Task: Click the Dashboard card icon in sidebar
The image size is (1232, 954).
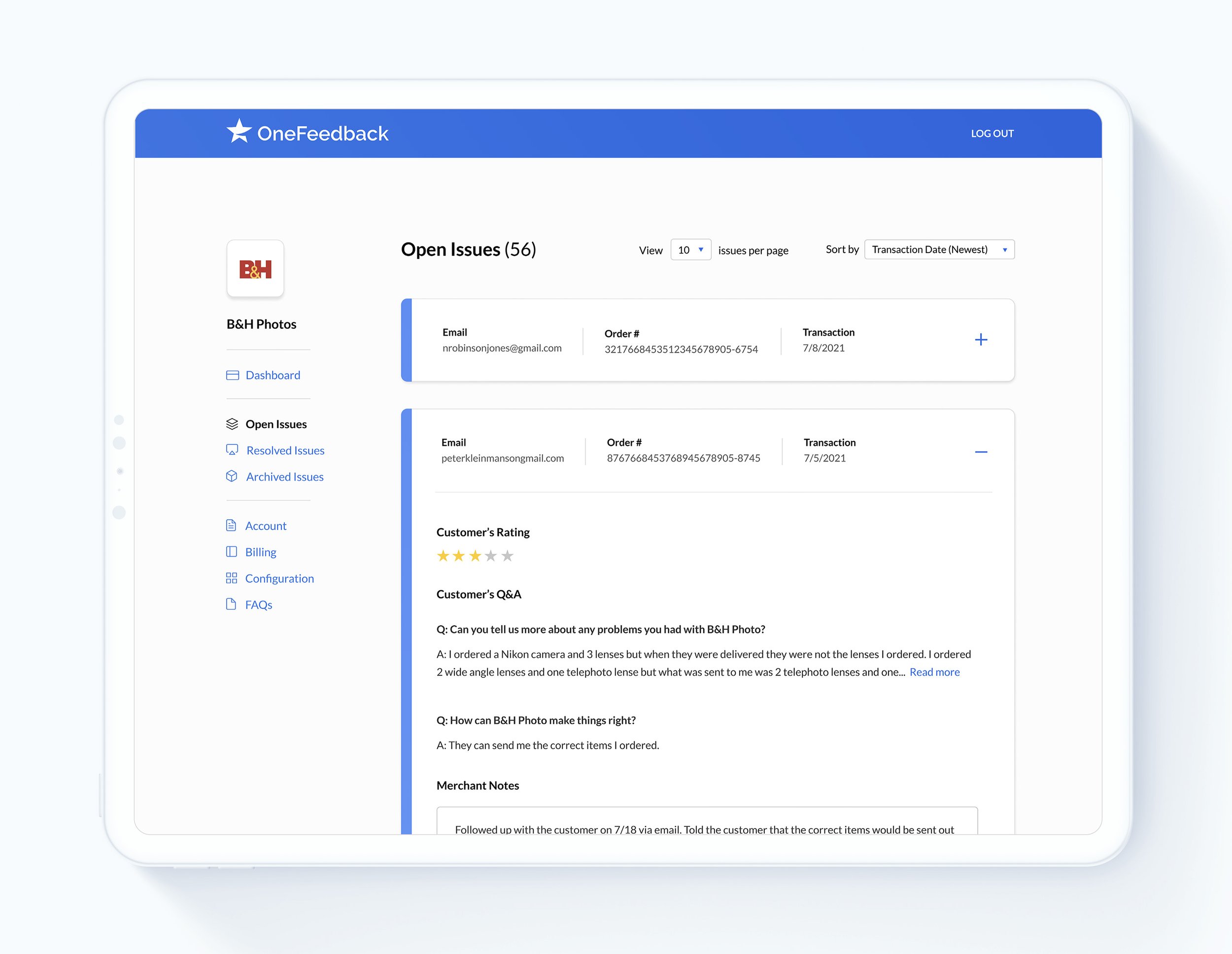Action: pos(233,375)
